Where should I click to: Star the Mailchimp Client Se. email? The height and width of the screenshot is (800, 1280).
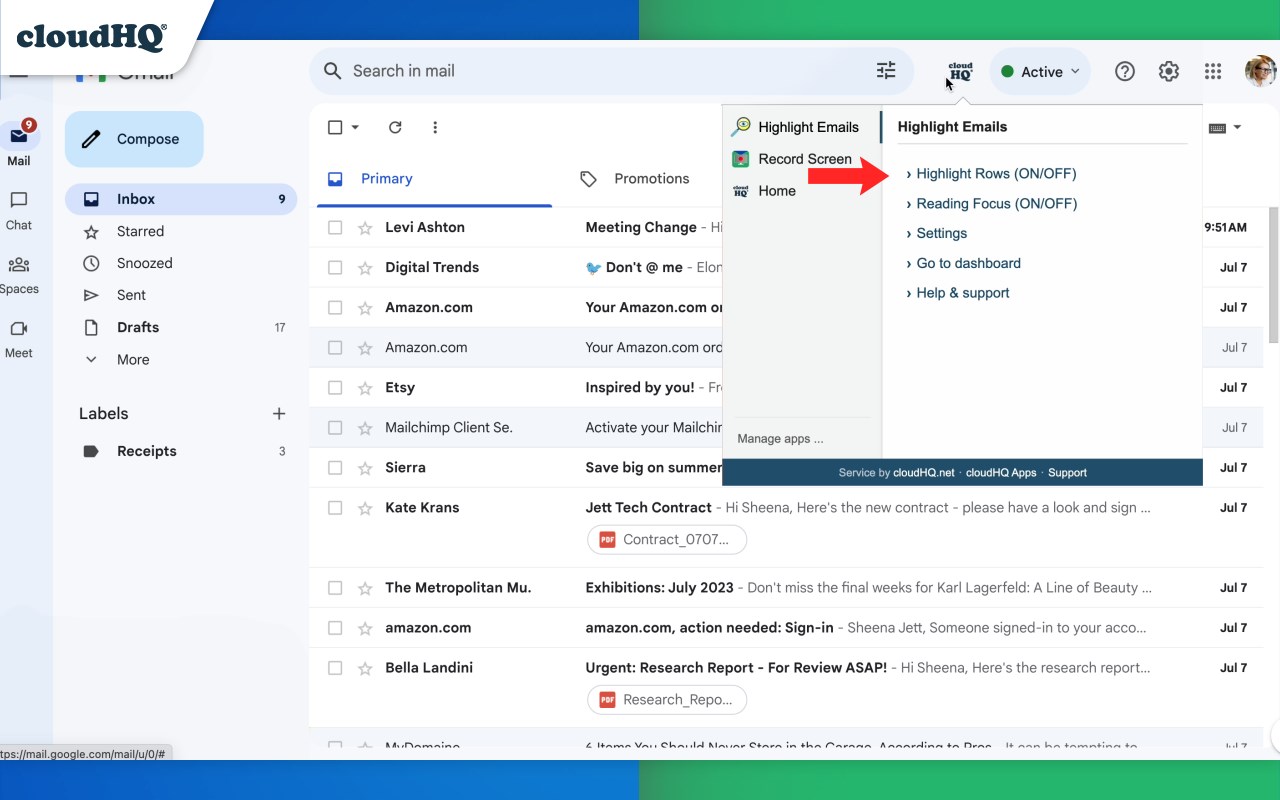(365, 427)
